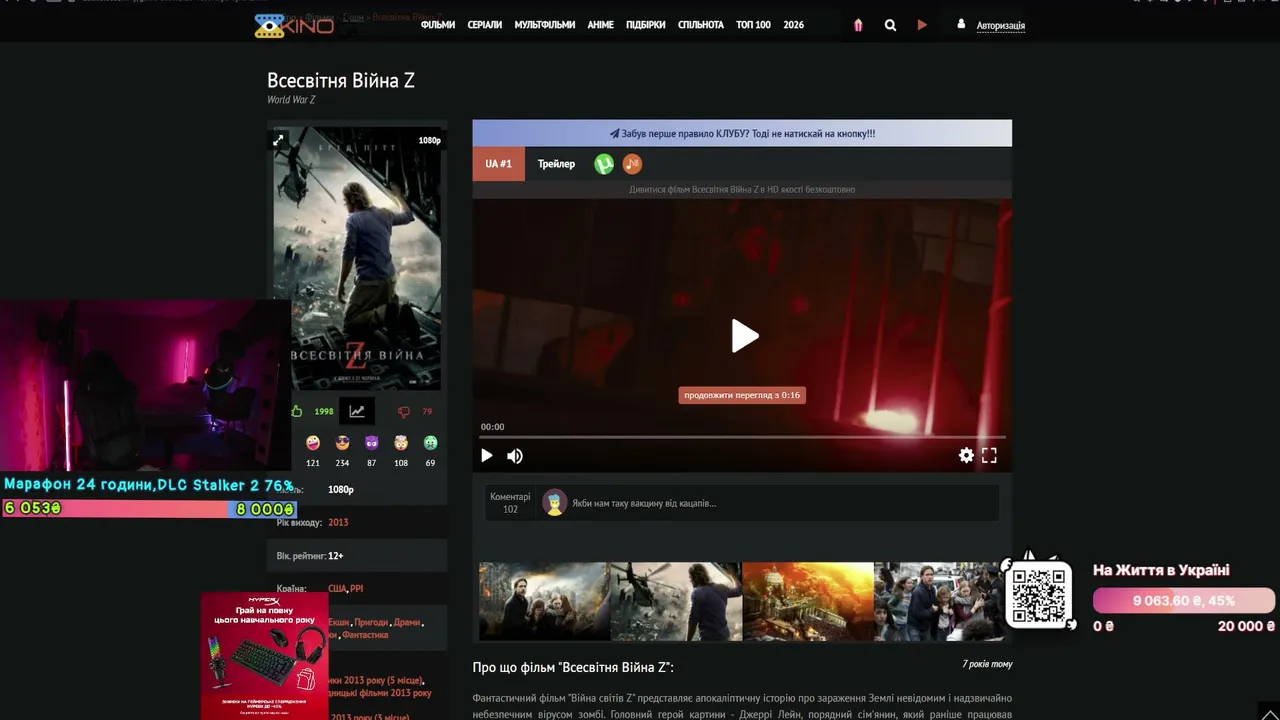Click the marathon donation goal progress bar

(149, 509)
